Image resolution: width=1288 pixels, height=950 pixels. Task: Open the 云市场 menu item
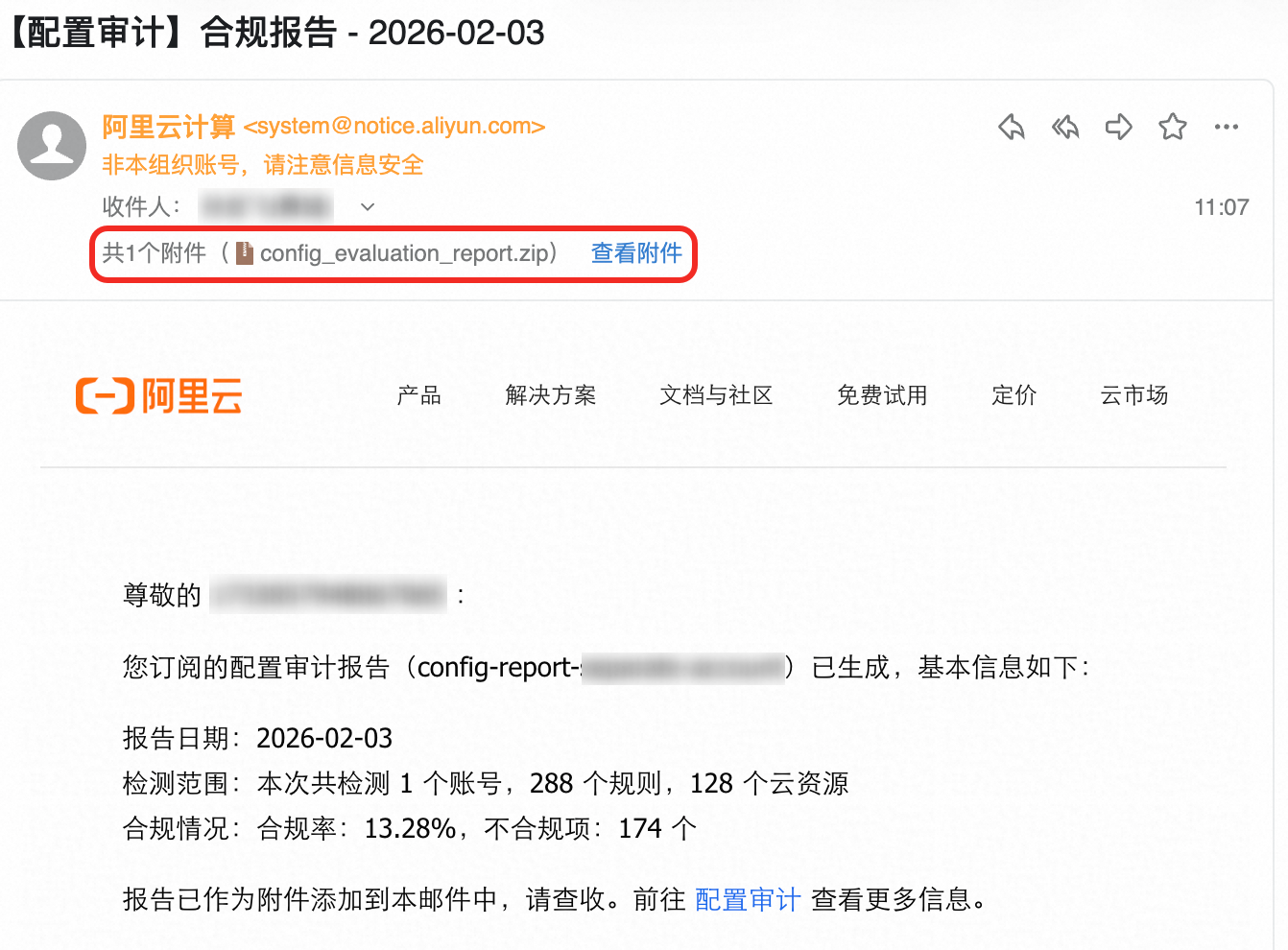point(1134,395)
